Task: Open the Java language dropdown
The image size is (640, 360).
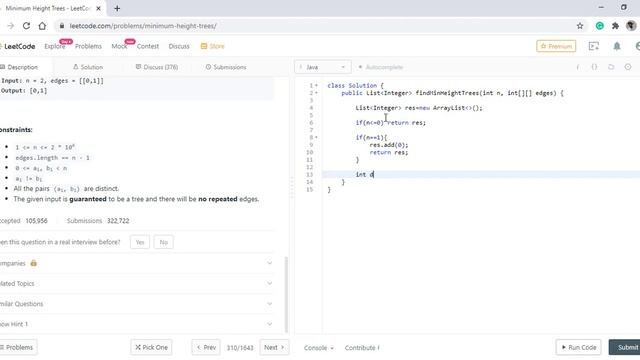Action: pyautogui.click(x=322, y=67)
